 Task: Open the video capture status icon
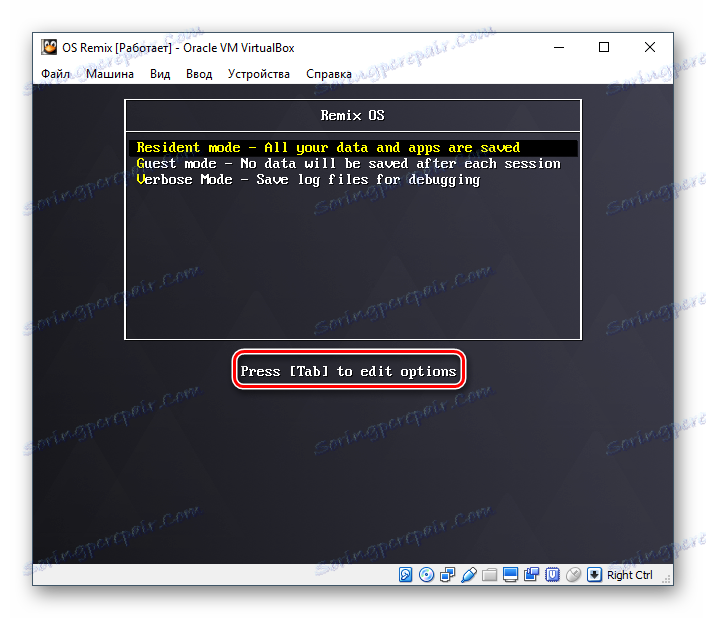(x=531, y=575)
